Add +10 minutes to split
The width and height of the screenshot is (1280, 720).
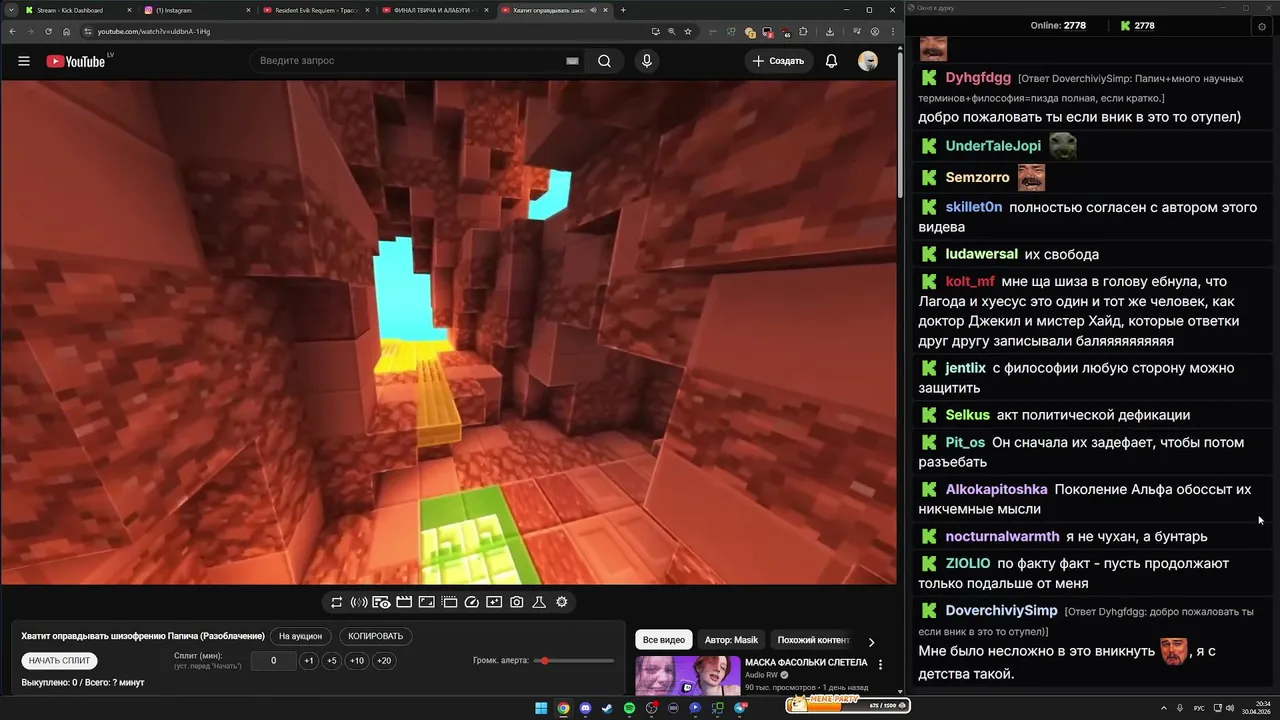point(357,660)
